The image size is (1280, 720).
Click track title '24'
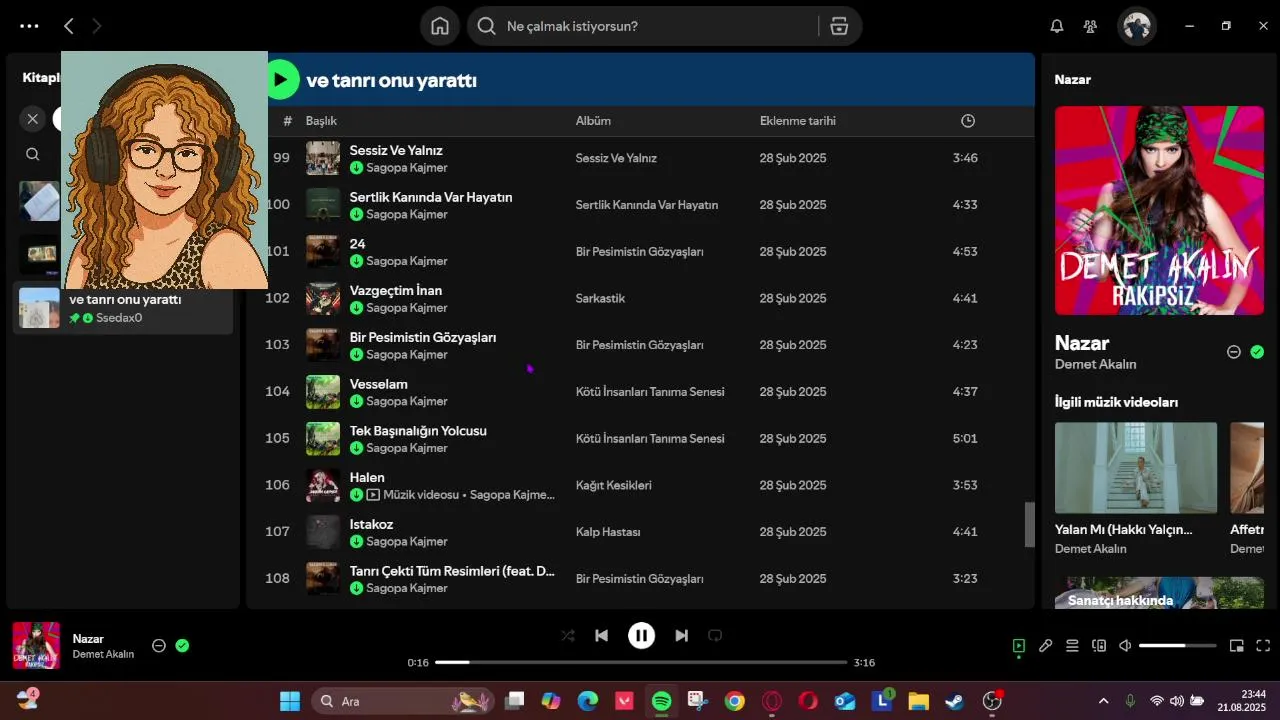[357, 244]
